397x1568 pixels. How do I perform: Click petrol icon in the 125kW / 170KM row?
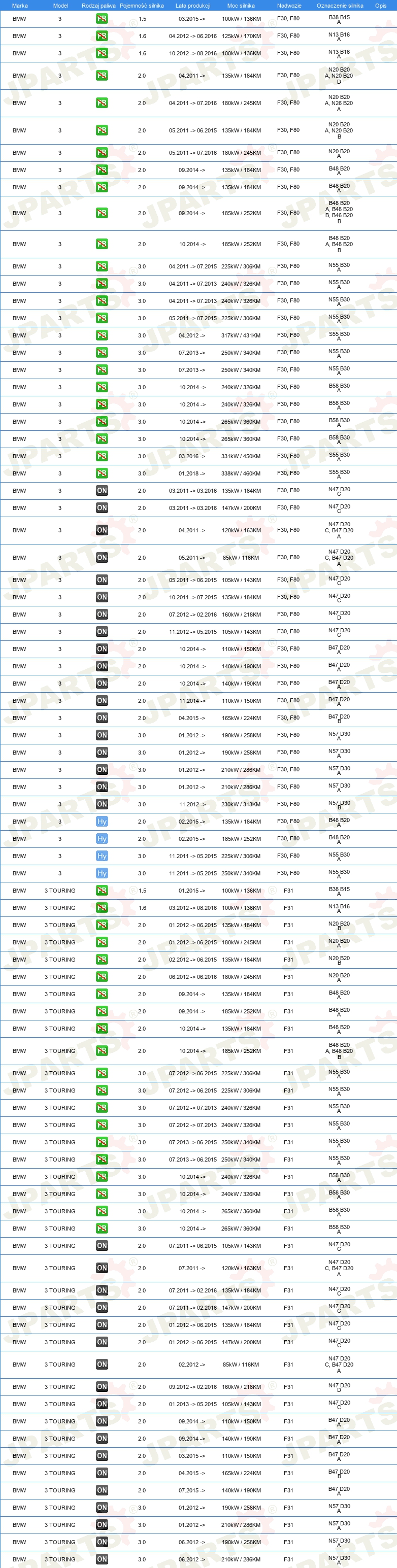(102, 36)
